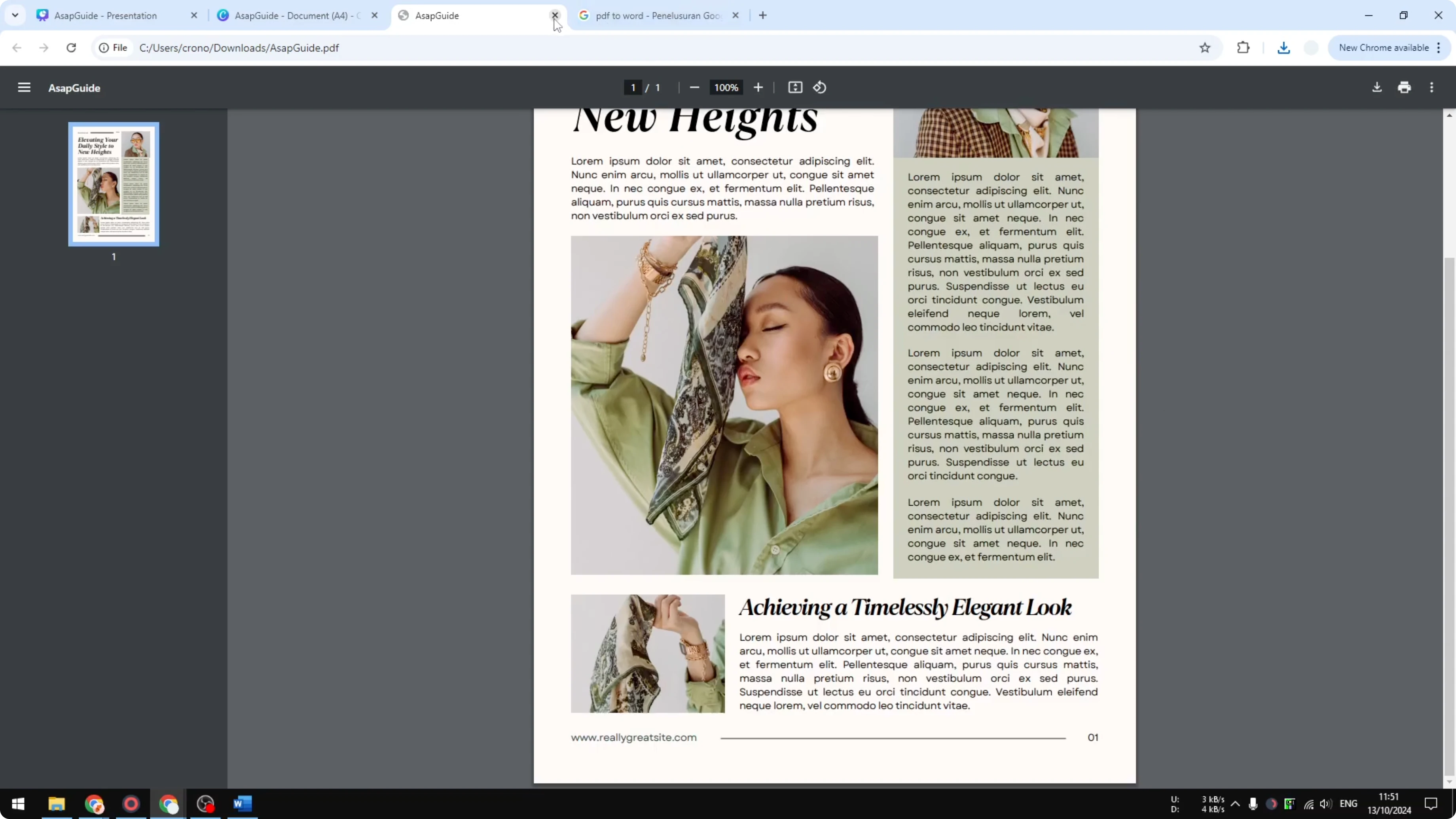Expand hidden system tray icons
The width and height of the screenshot is (1456, 819).
coord(1235,804)
